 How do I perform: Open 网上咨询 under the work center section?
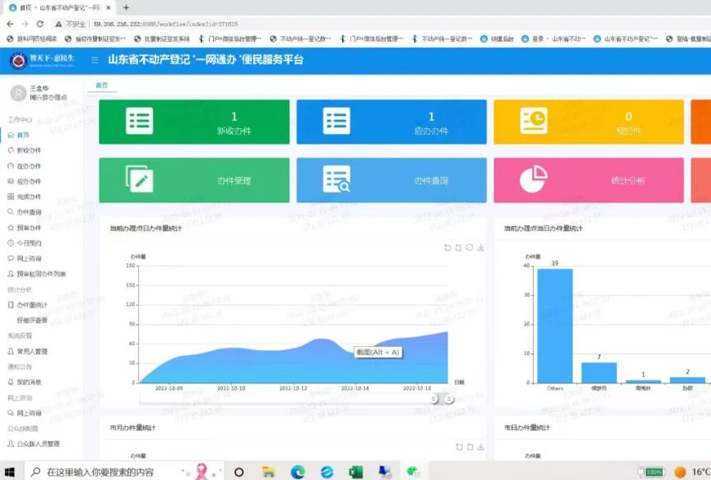click(x=29, y=258)
